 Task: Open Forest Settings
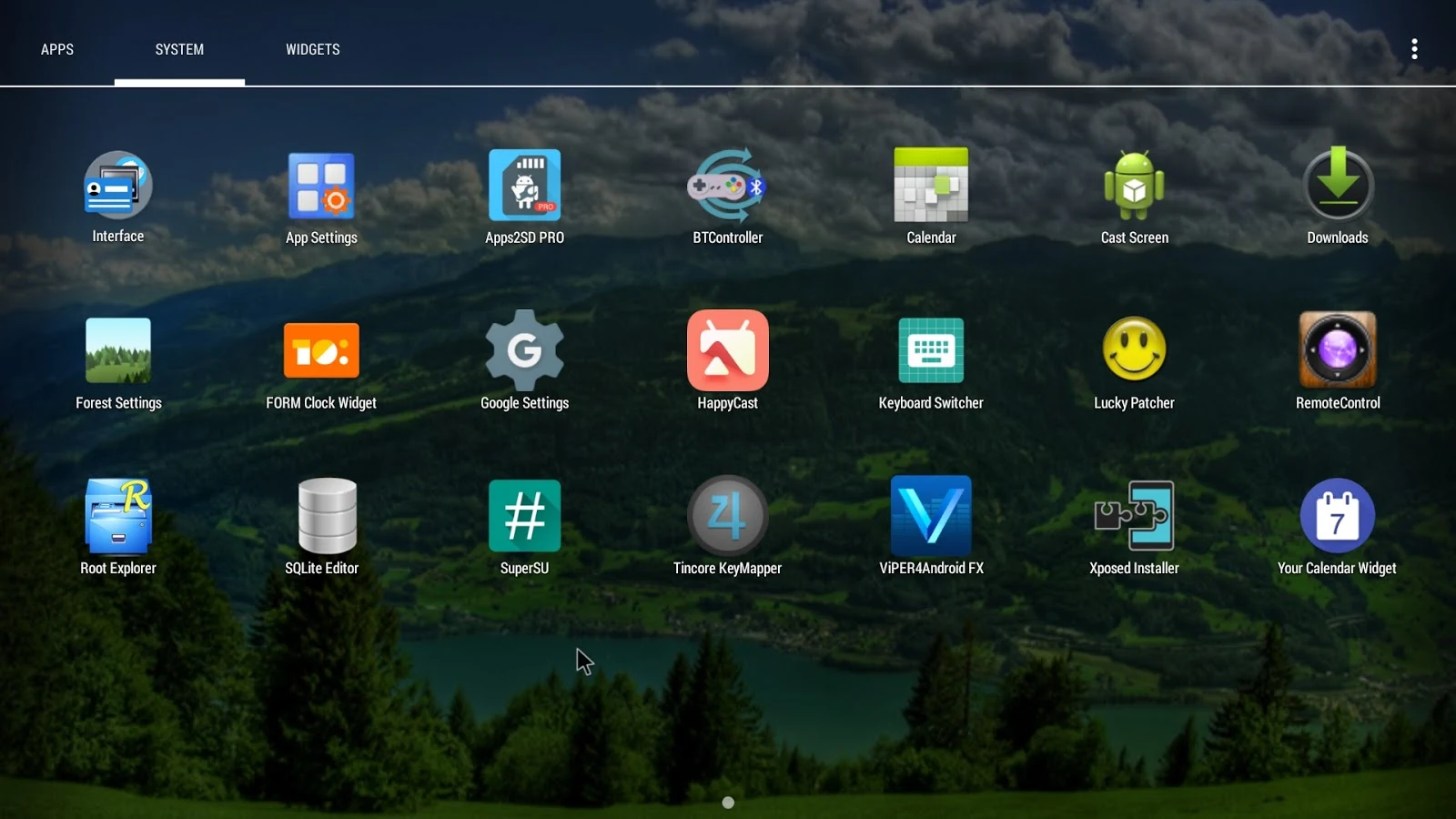tap(118, 350)
